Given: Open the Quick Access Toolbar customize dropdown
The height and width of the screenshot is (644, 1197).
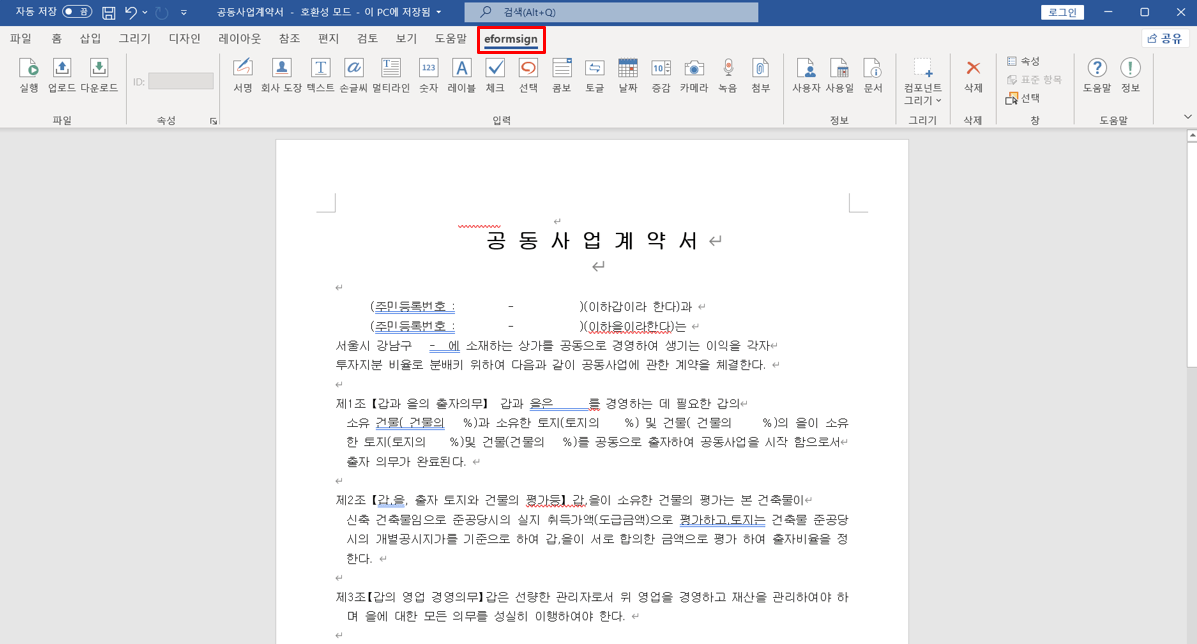Looking at the screenshot, I should point(184,12).
